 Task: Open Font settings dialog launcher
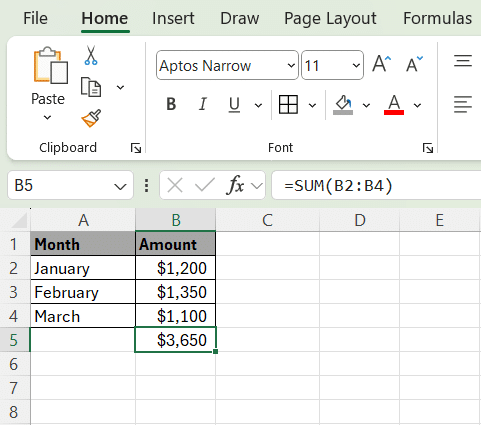click(x=428, y=148)
